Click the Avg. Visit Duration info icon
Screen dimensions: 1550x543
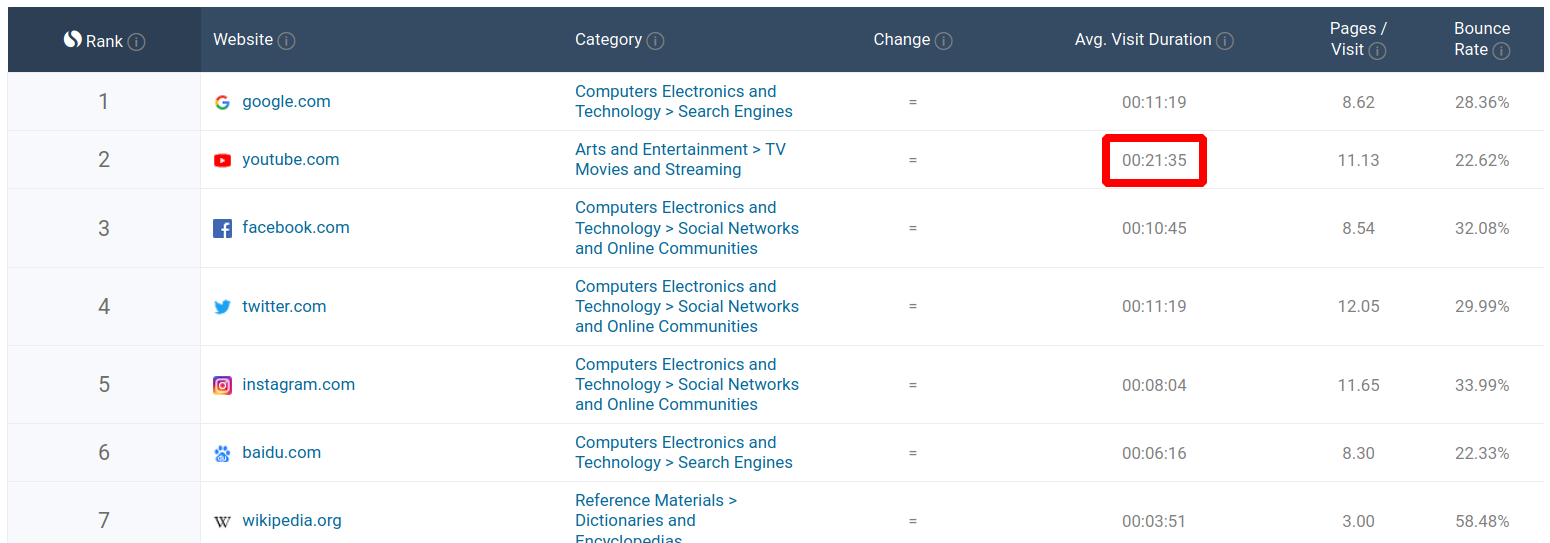pyautogui.click(x=1225, y=41)
